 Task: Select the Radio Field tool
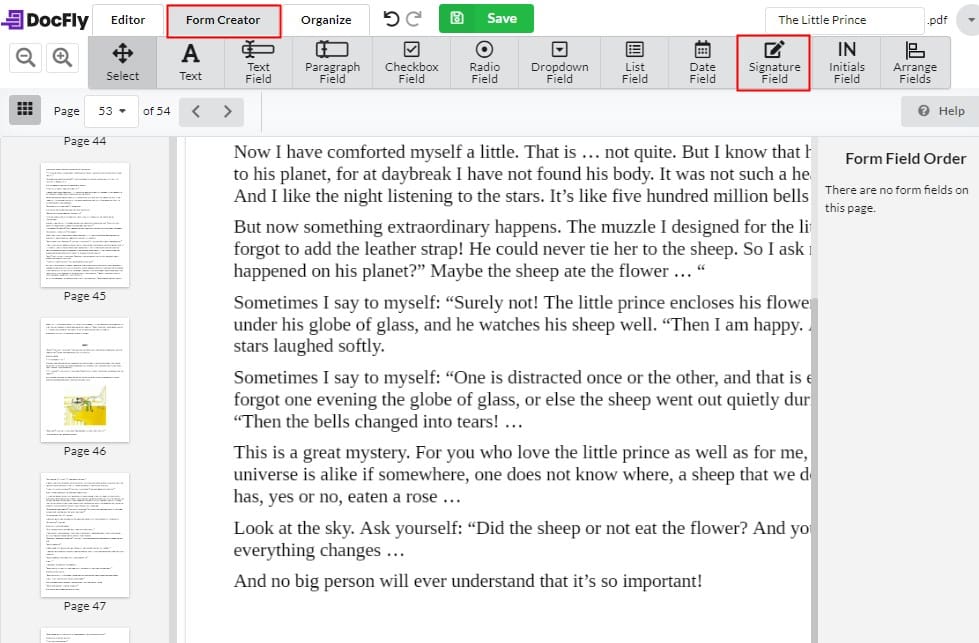click(484, 62)
